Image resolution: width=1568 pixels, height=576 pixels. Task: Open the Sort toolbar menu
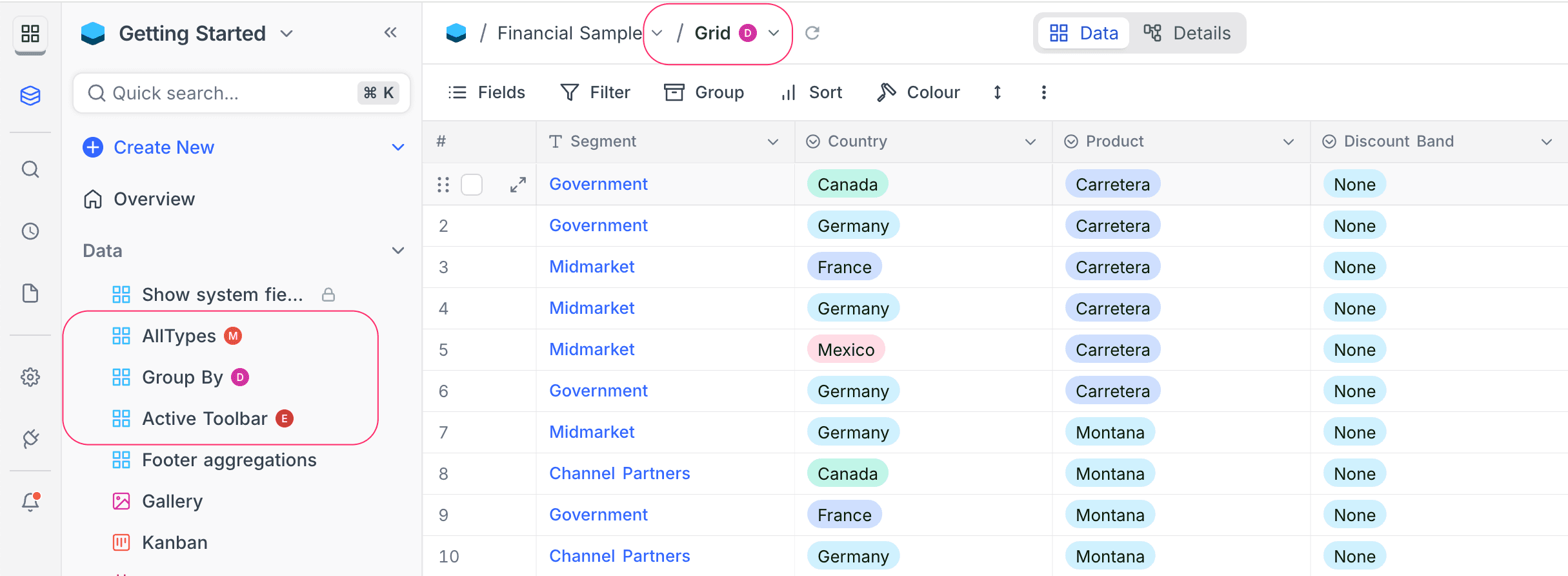click(x=812, y=92)
